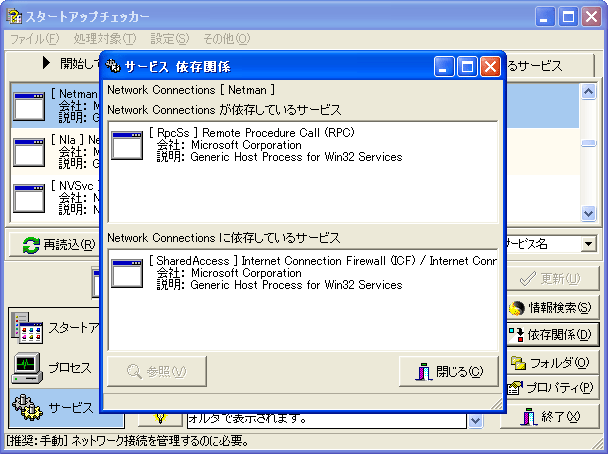608x454 pixels.
Task: Click the フォルダ(O) button
Action: [x=552, y=363]
